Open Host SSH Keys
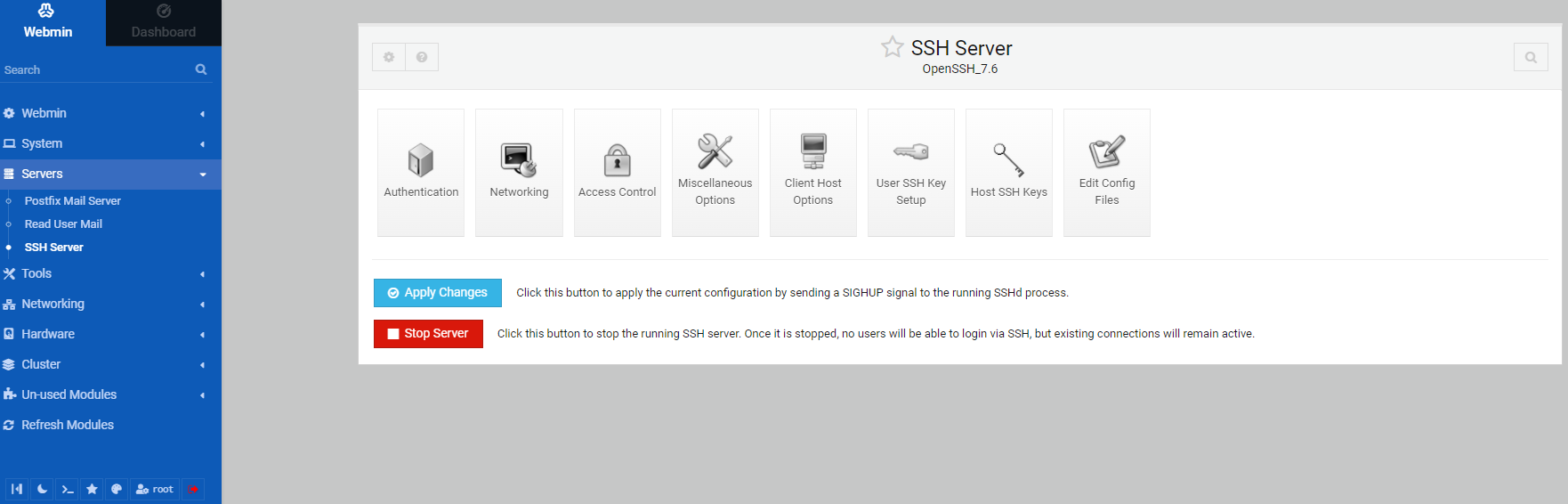 1008,172
